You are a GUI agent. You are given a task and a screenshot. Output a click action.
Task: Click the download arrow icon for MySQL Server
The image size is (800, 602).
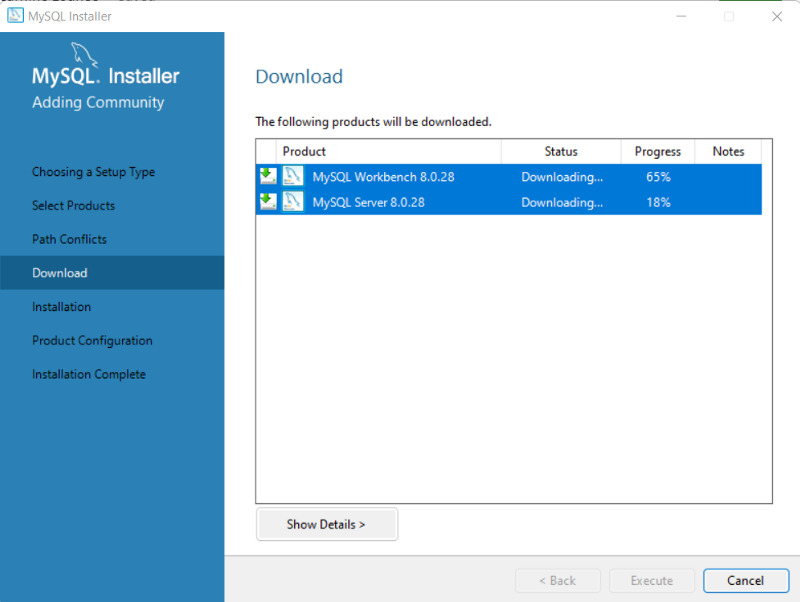(x=268, y=202)
